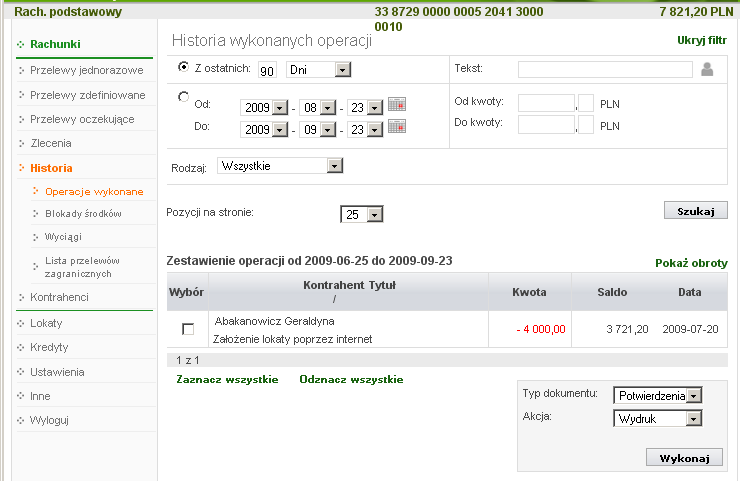
Task: Click the Wykonaj button
Action: click(x=684, y=458)
